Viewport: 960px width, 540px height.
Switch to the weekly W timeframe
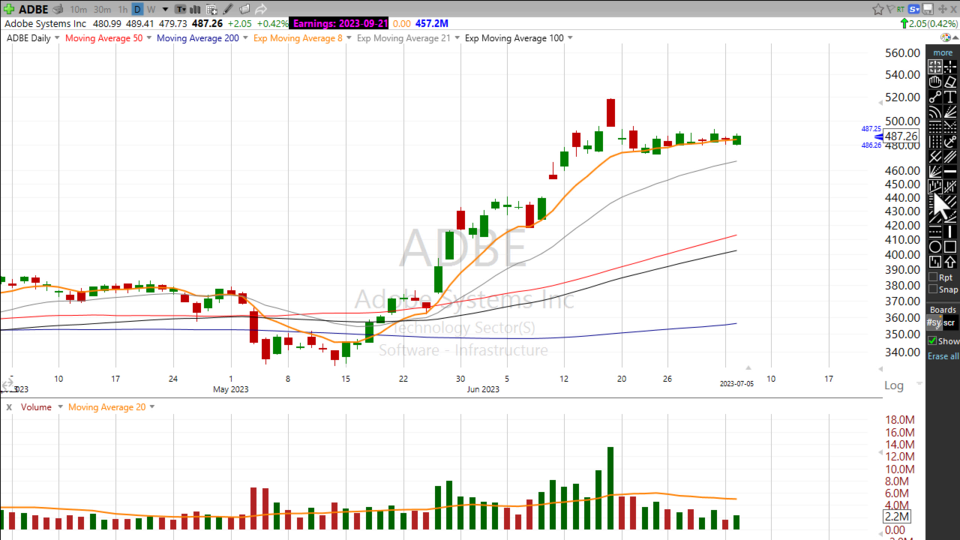click(x=151, y=9)
